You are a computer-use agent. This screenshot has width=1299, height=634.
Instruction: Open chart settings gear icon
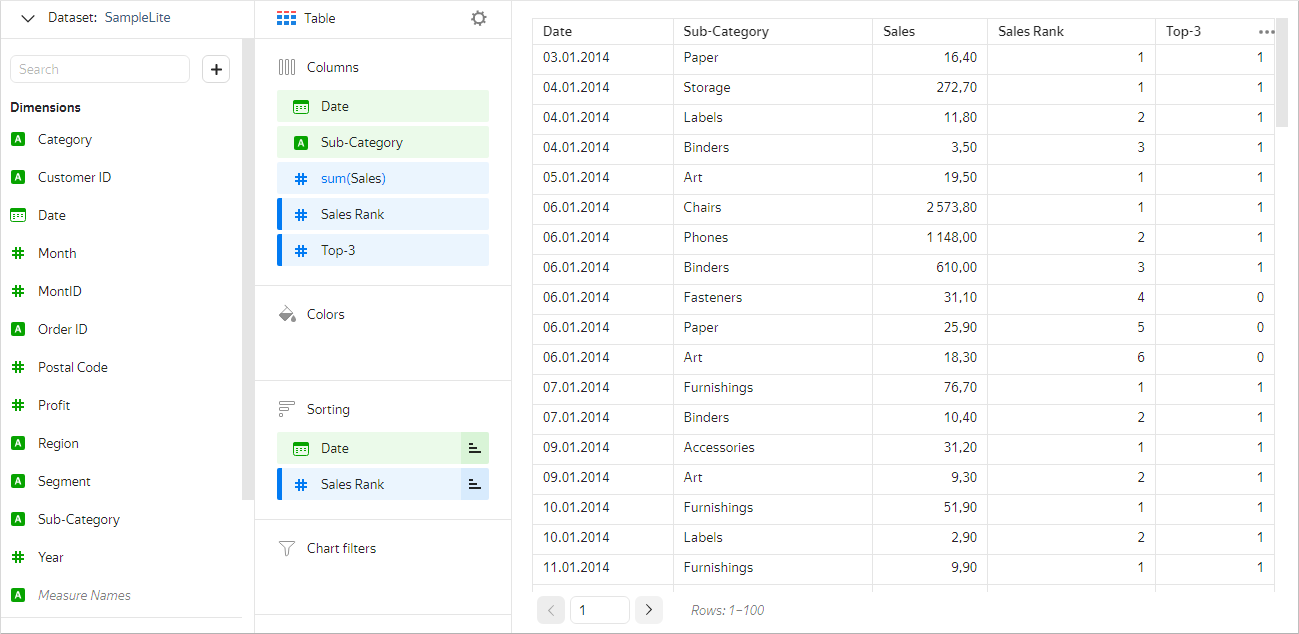(479, 18)
